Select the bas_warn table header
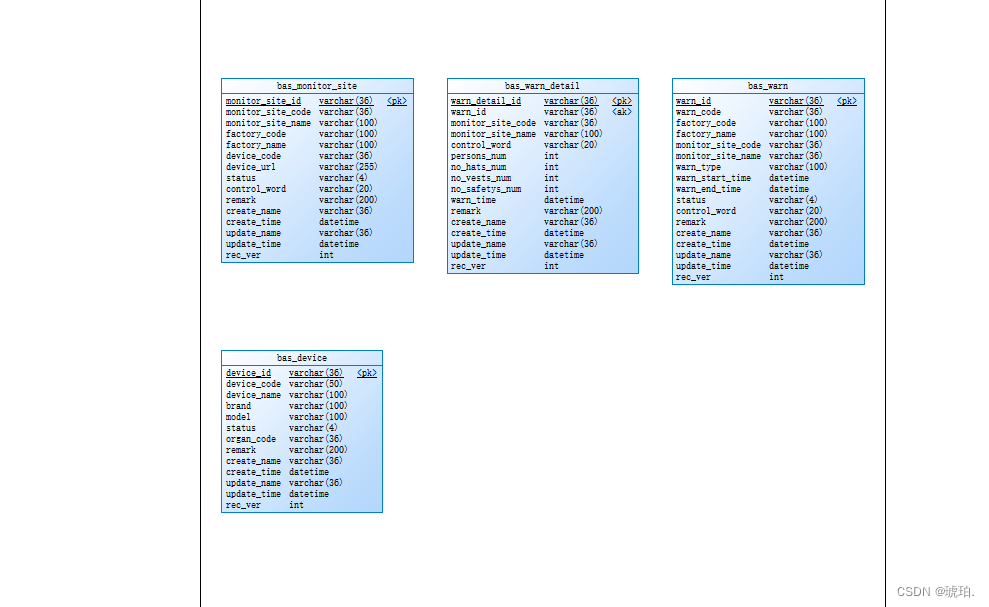 point(767,86)
